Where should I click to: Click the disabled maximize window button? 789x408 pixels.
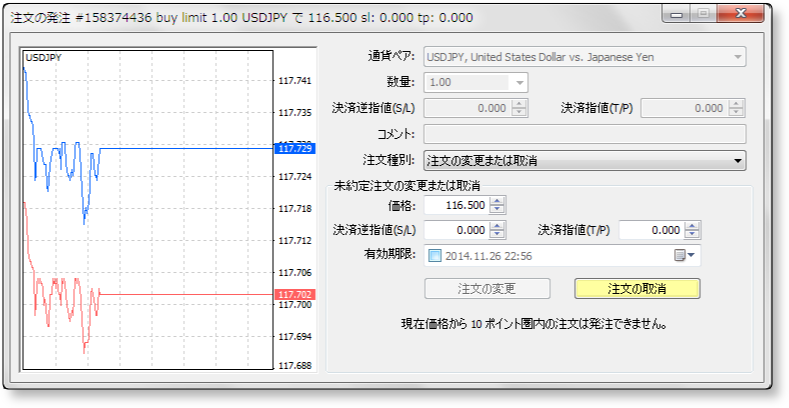703,14
